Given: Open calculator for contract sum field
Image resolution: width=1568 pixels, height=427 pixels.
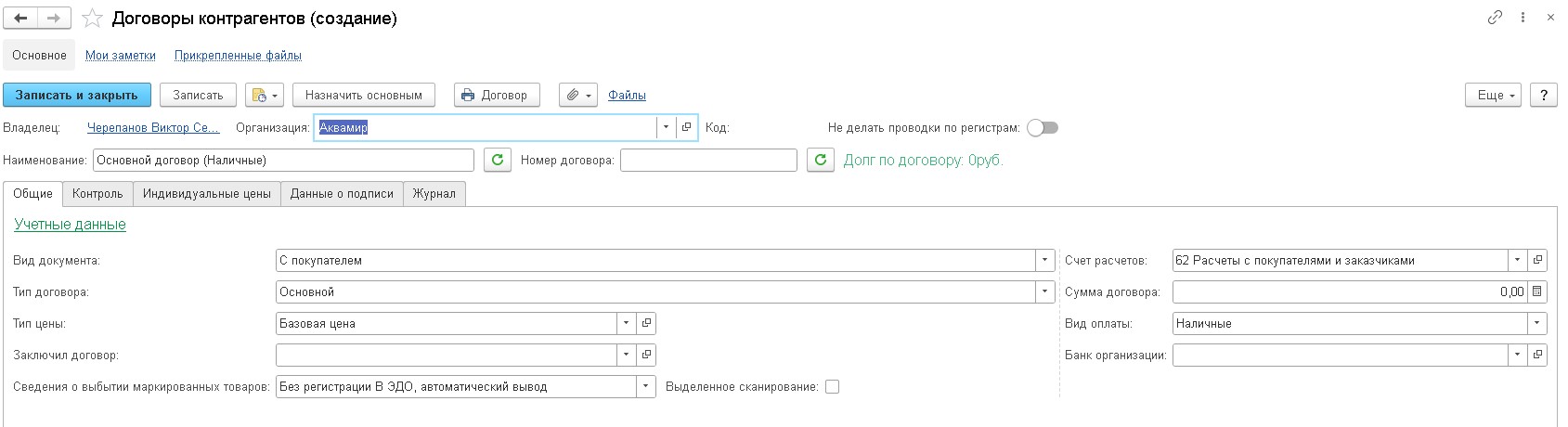Looking at the screenshot, I should tap(1537, 291).
